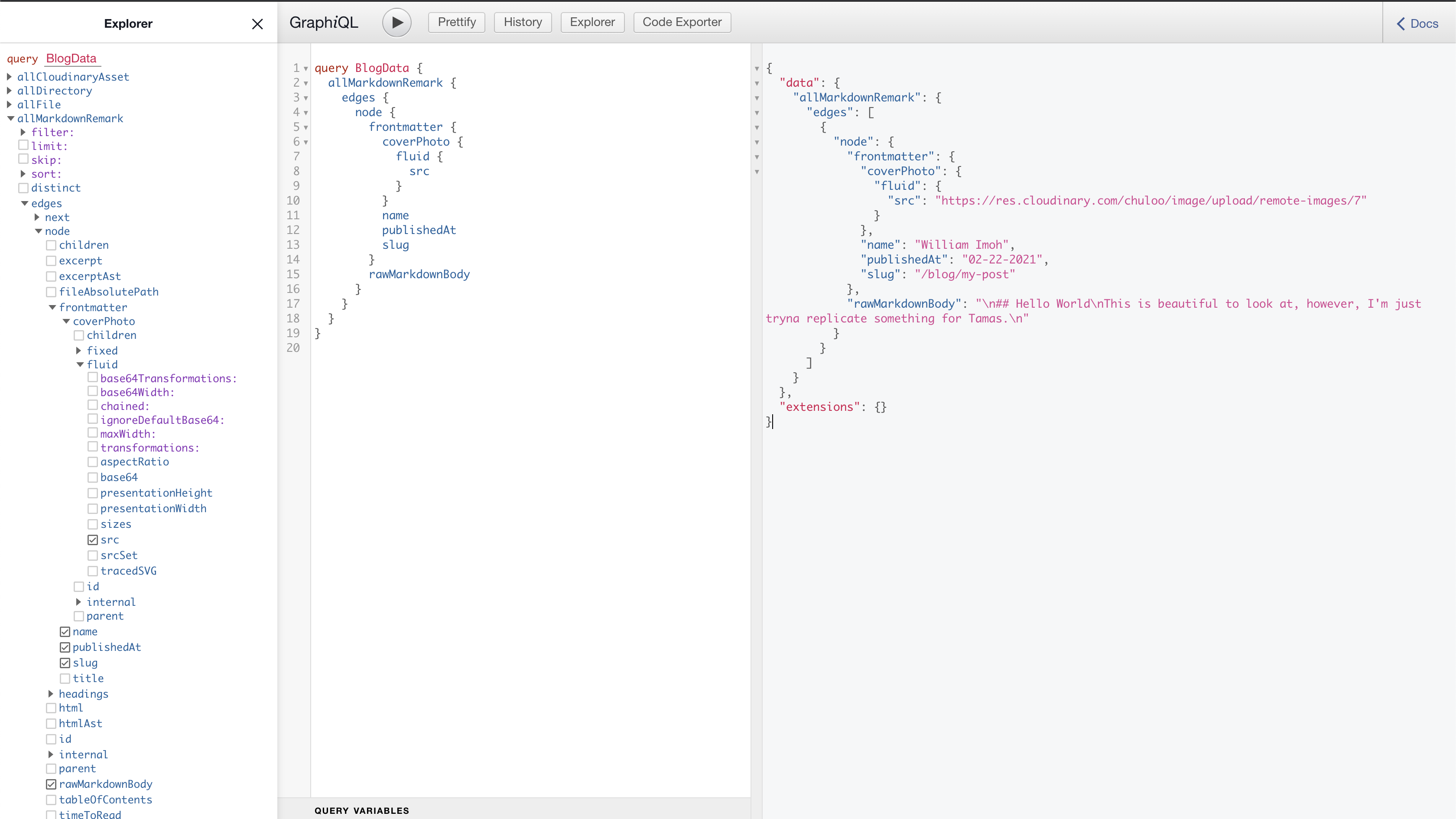This screenshot has height=819, width=1456.
Task: Open the QUERY VARIABLES editor
Action: click(362, 810)
